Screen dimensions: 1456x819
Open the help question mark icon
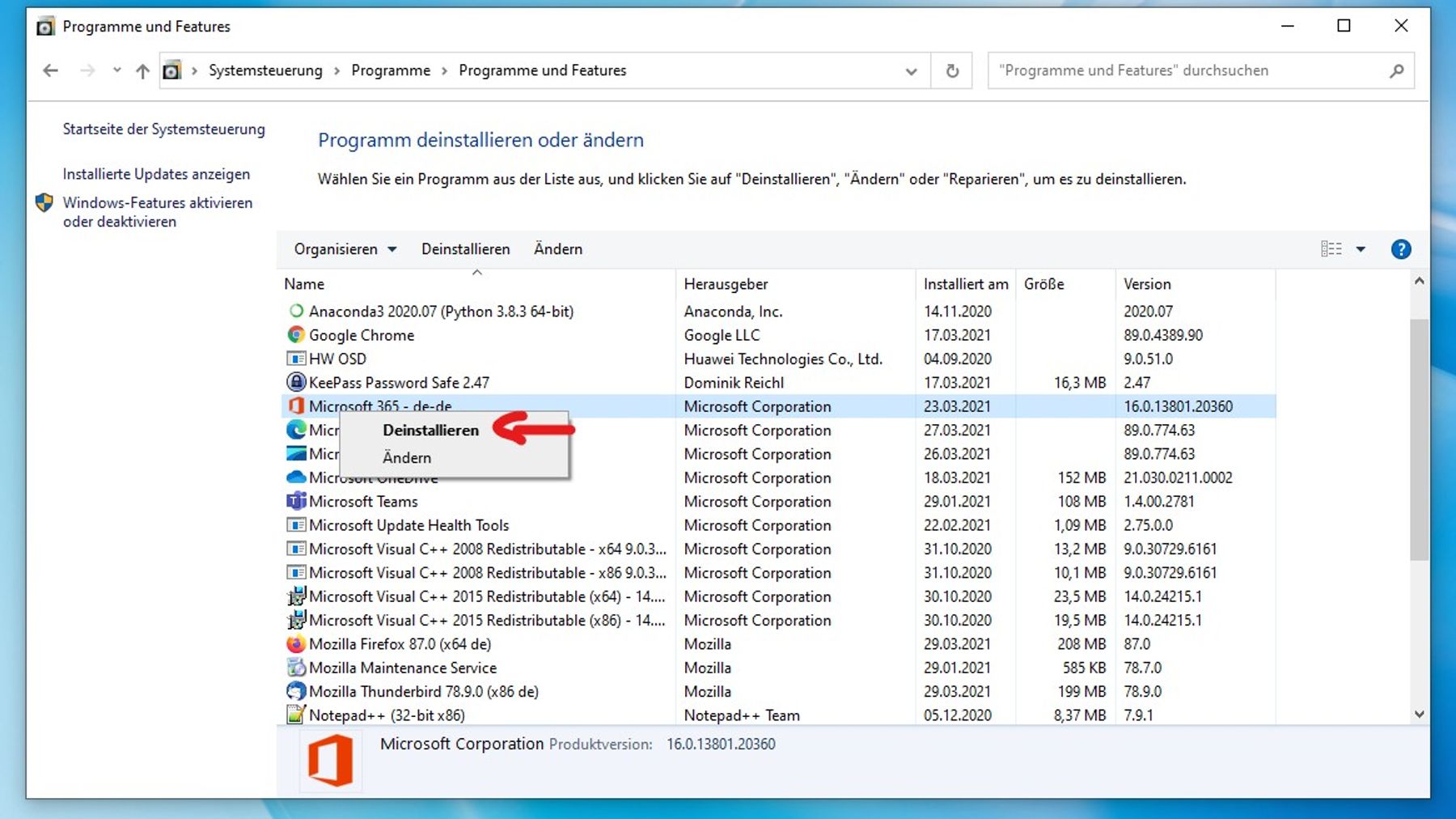pyautogui.click(x=1401, y=249)
